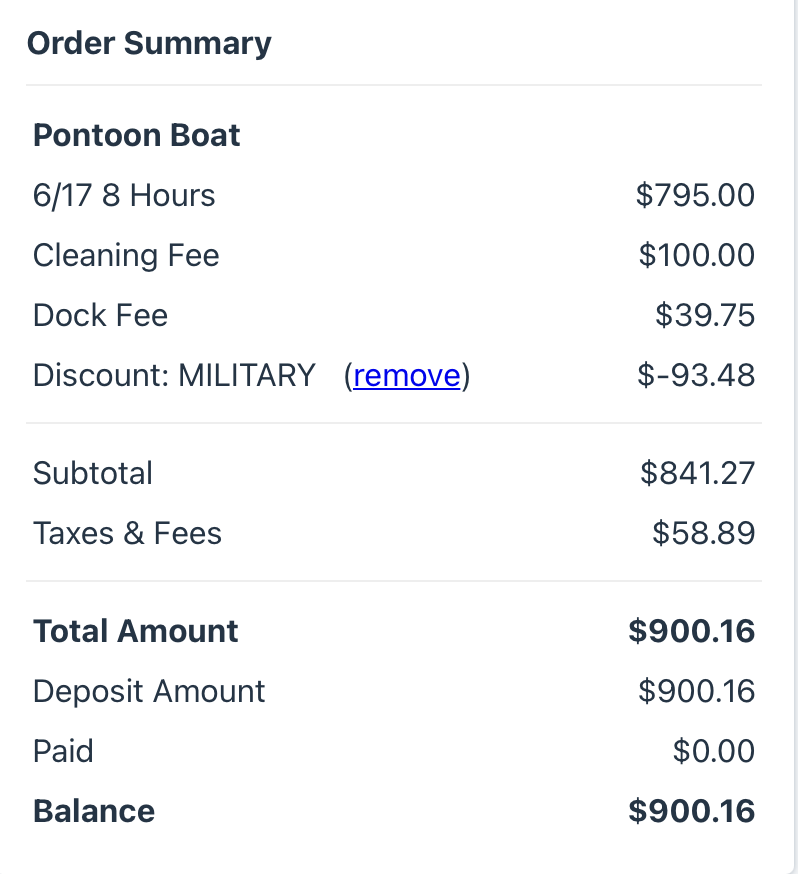798x874 pixels.
Task: Click the bold Balance label
Action: [x=94, y=811]
